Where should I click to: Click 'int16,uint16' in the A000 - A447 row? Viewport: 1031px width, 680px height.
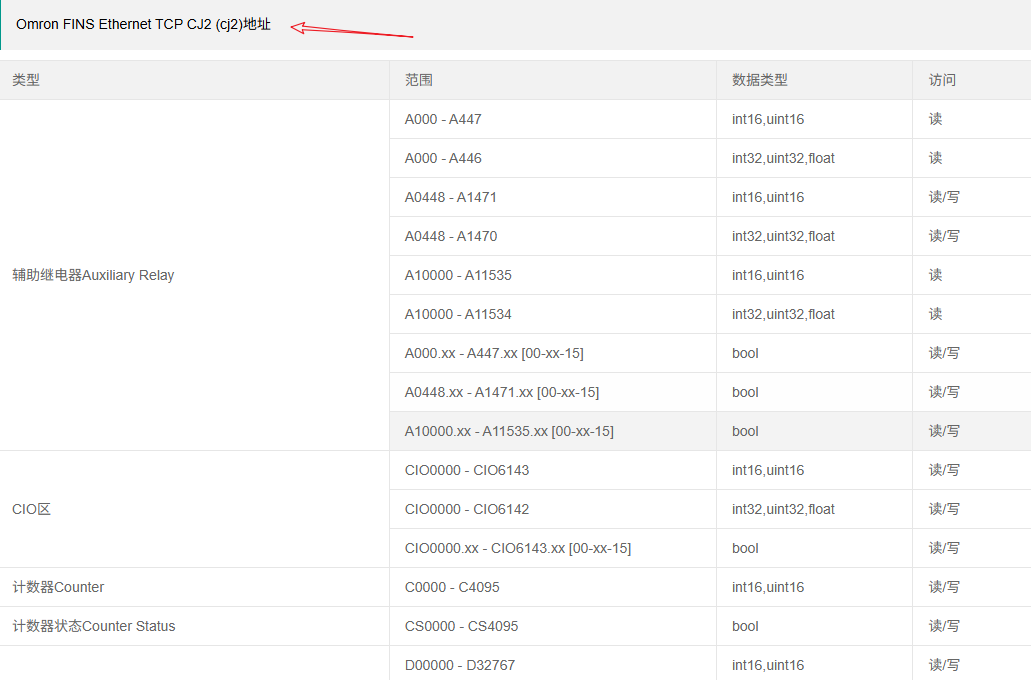point(768,119)
